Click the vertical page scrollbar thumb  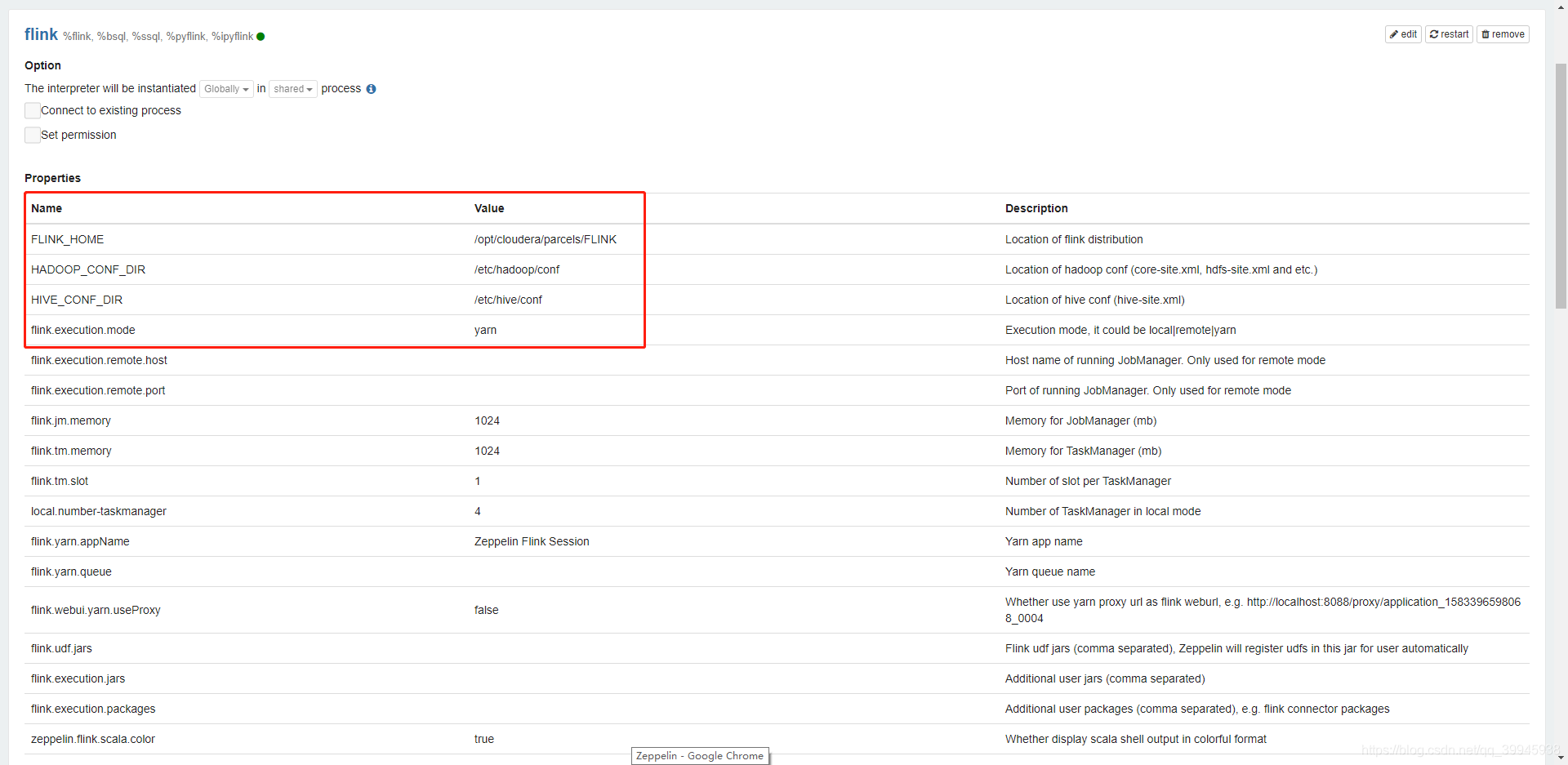1561,186
